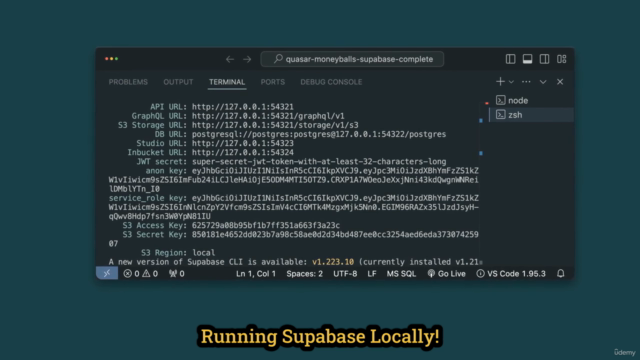640x360 pixels.
Task: Click the Ln 1, Col 1 indicator
Action: [x=256, y=273]
